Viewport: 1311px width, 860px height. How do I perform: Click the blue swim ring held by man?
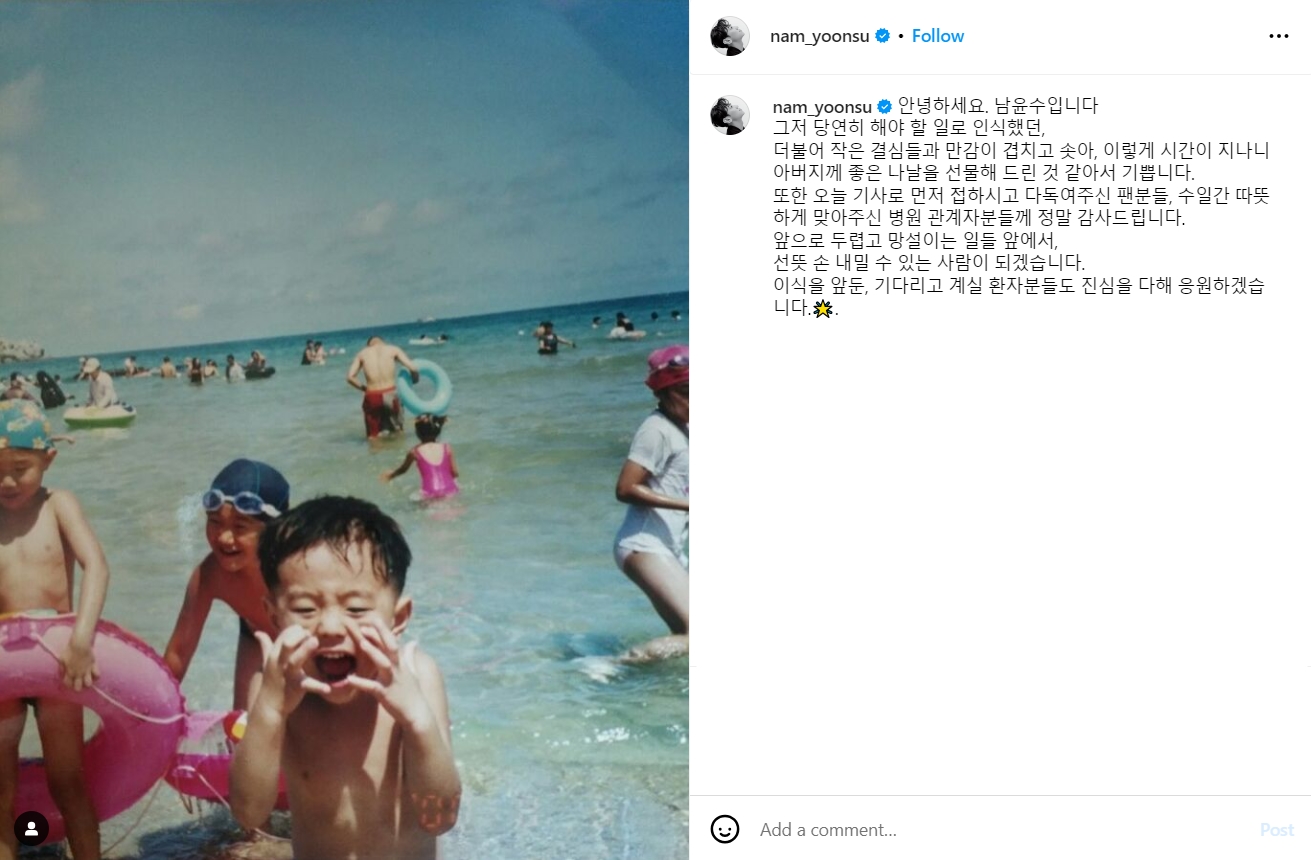(x=425, y=388)
